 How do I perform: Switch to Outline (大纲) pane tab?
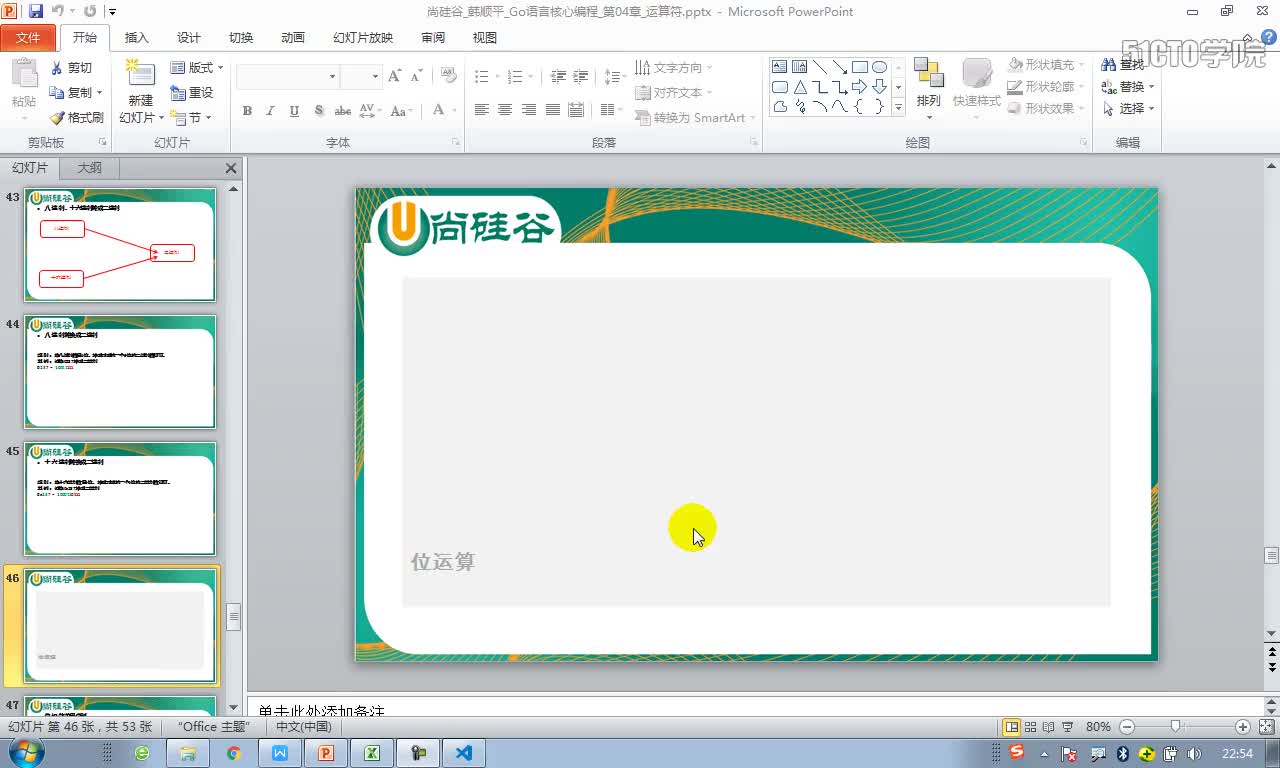(x=90, y=168)
